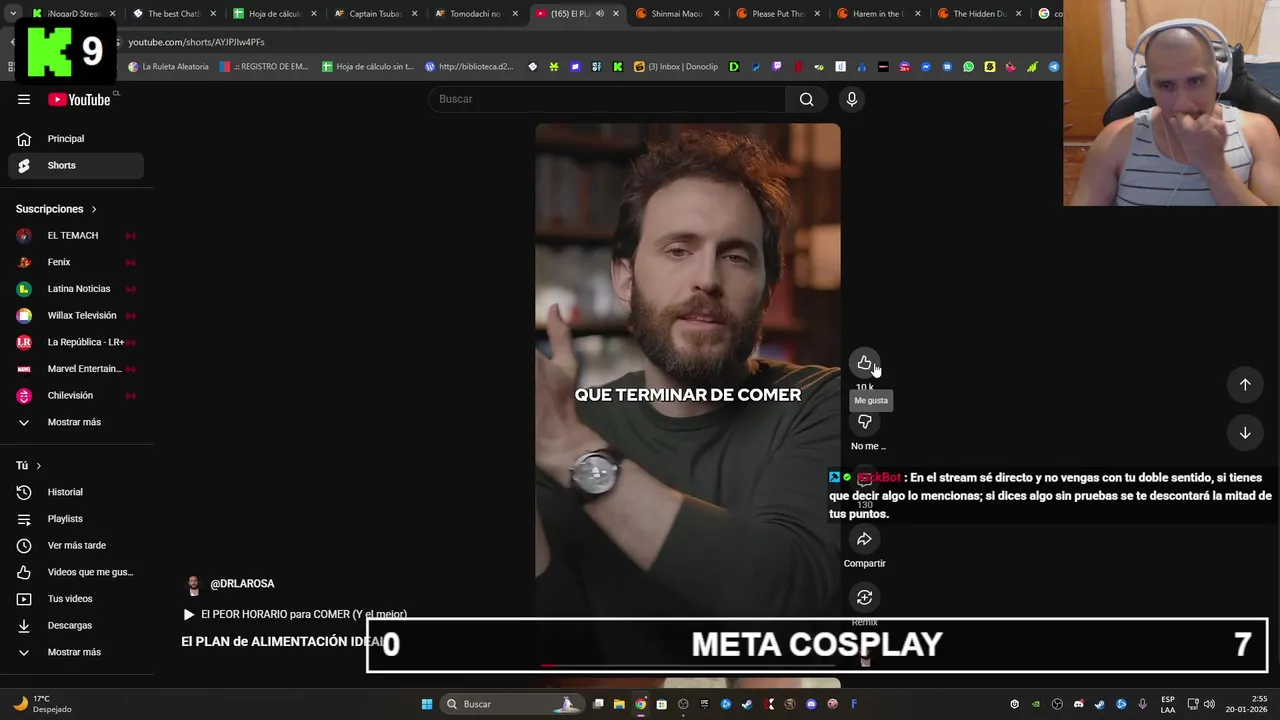The height and width of the screenshot is (720, 1280).
Task: Open the biblioteca.d2 bookmark
Action: pos(469,67)
